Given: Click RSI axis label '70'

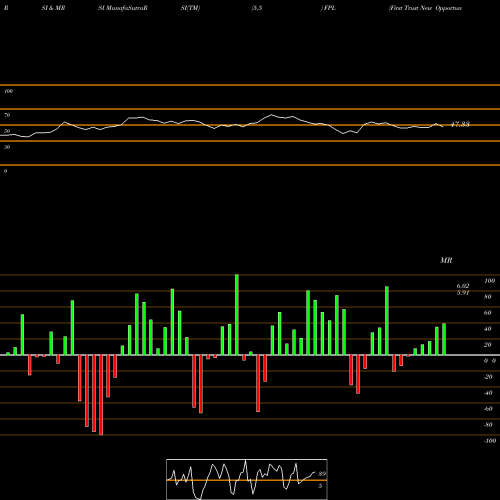Looking at the screenshot, I should pyautogui.click(x=7, y=115).
